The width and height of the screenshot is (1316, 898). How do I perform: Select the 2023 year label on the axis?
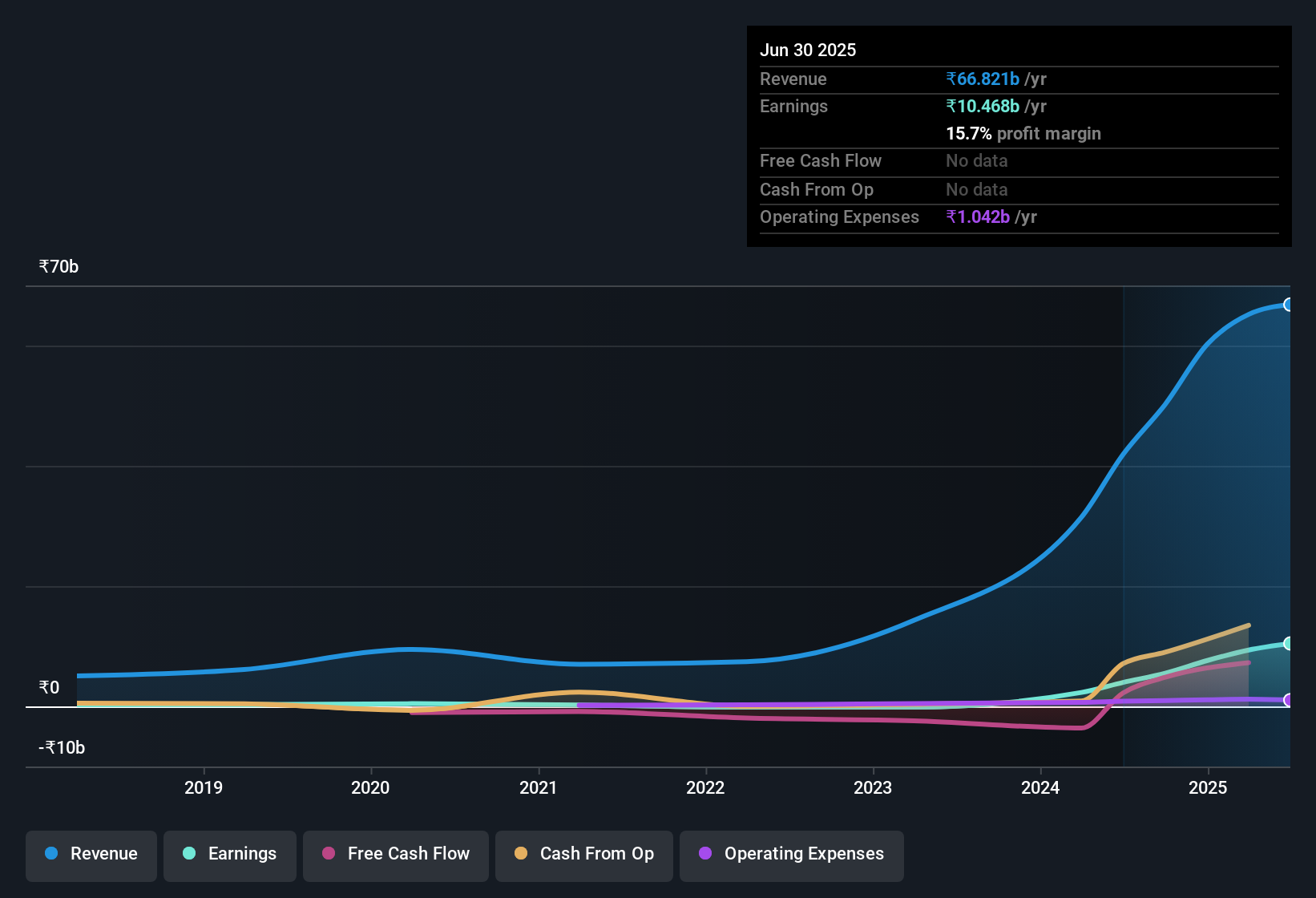click(873, 787)
